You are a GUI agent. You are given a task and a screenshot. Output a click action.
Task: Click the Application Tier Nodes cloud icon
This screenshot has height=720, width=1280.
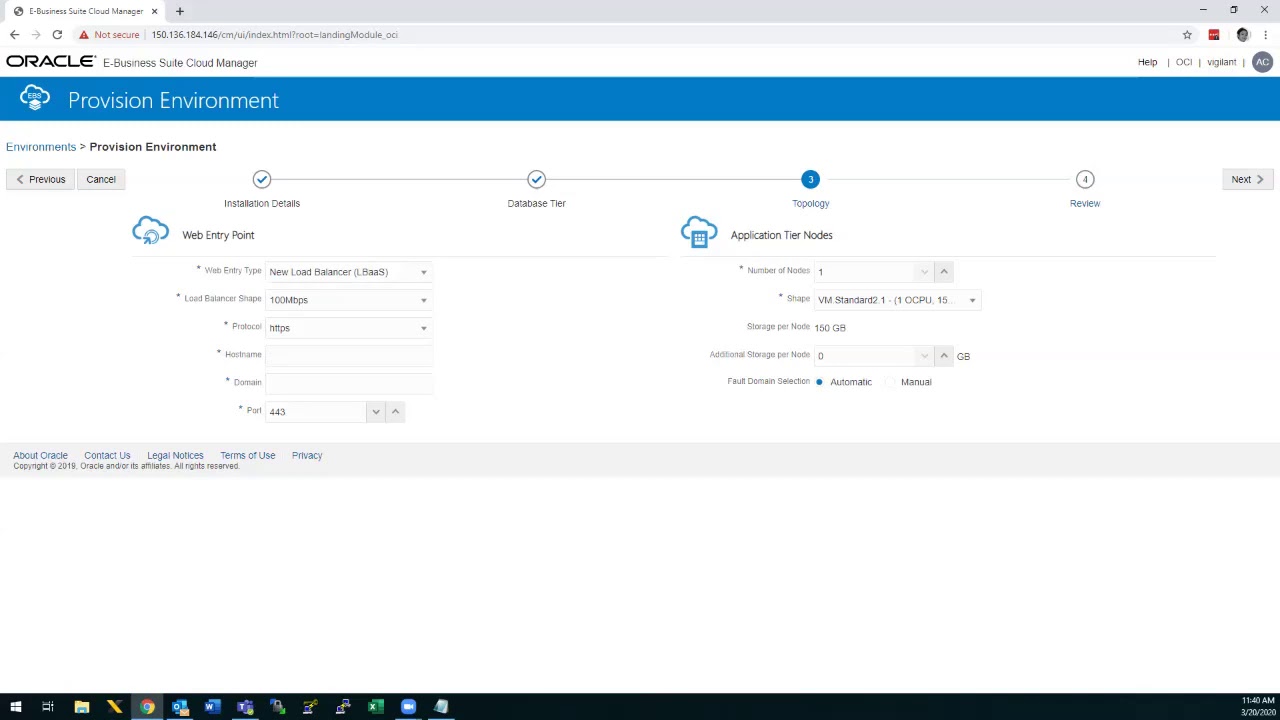pyautogui.click(x=699, y=232)
